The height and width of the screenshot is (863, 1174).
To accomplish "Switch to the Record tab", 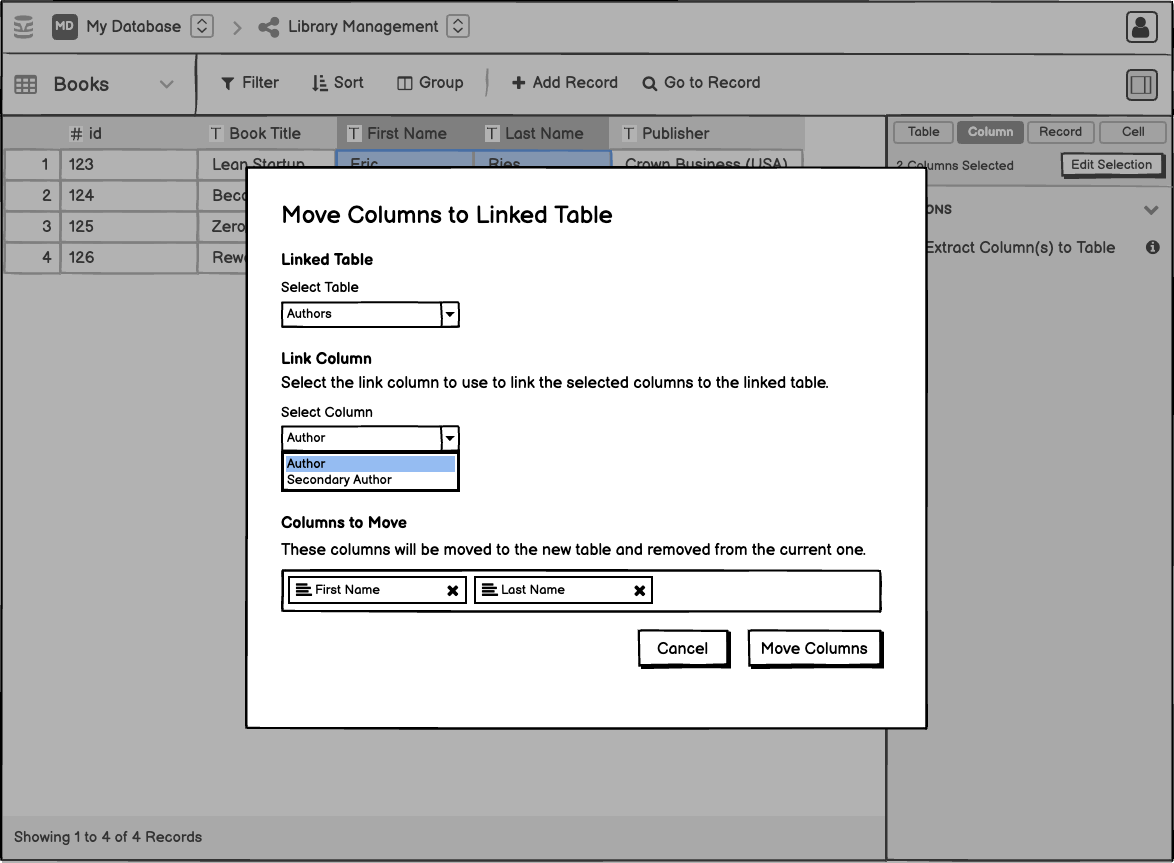I will 1060,132.
